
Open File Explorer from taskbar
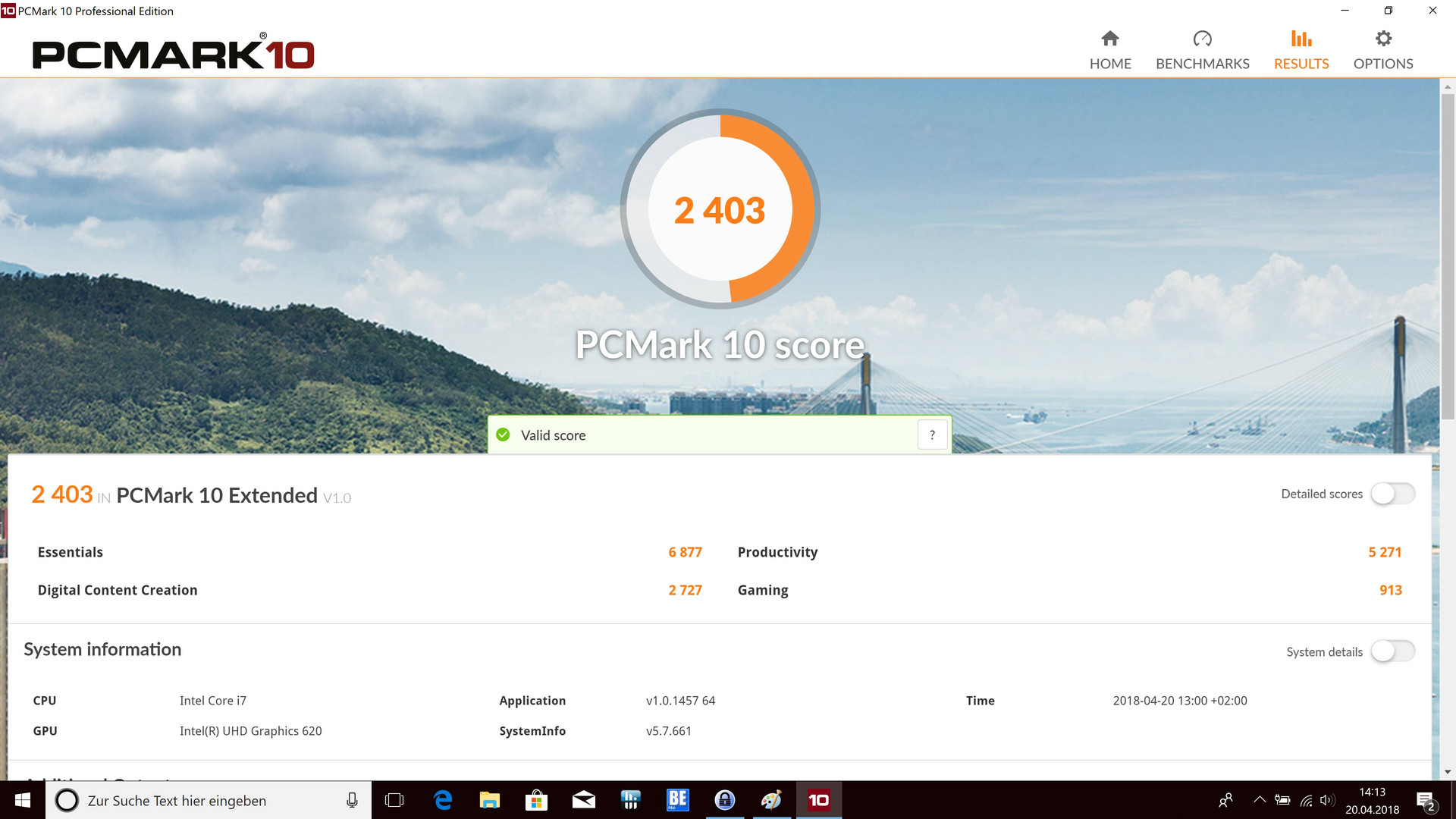pos(490,800)
